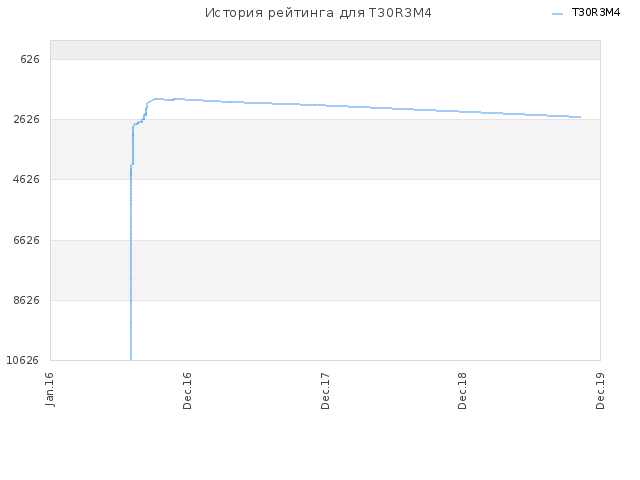
Task: Click the rating line above Dec.18
Action: point(462,111)
